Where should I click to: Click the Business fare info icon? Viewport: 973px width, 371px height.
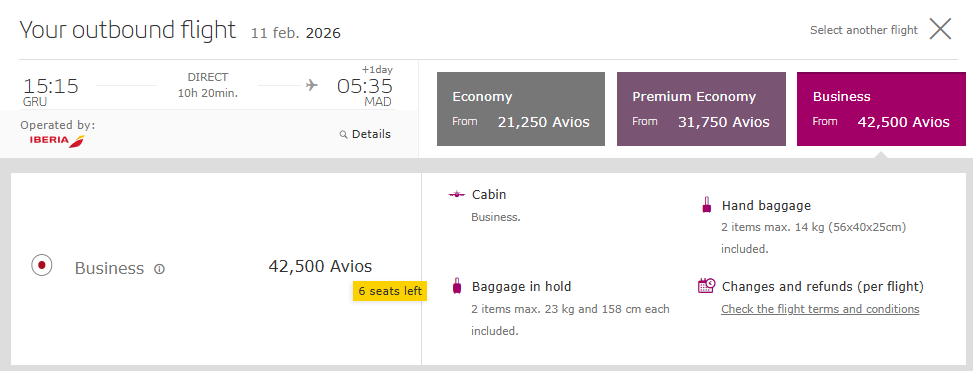[159, 269]
